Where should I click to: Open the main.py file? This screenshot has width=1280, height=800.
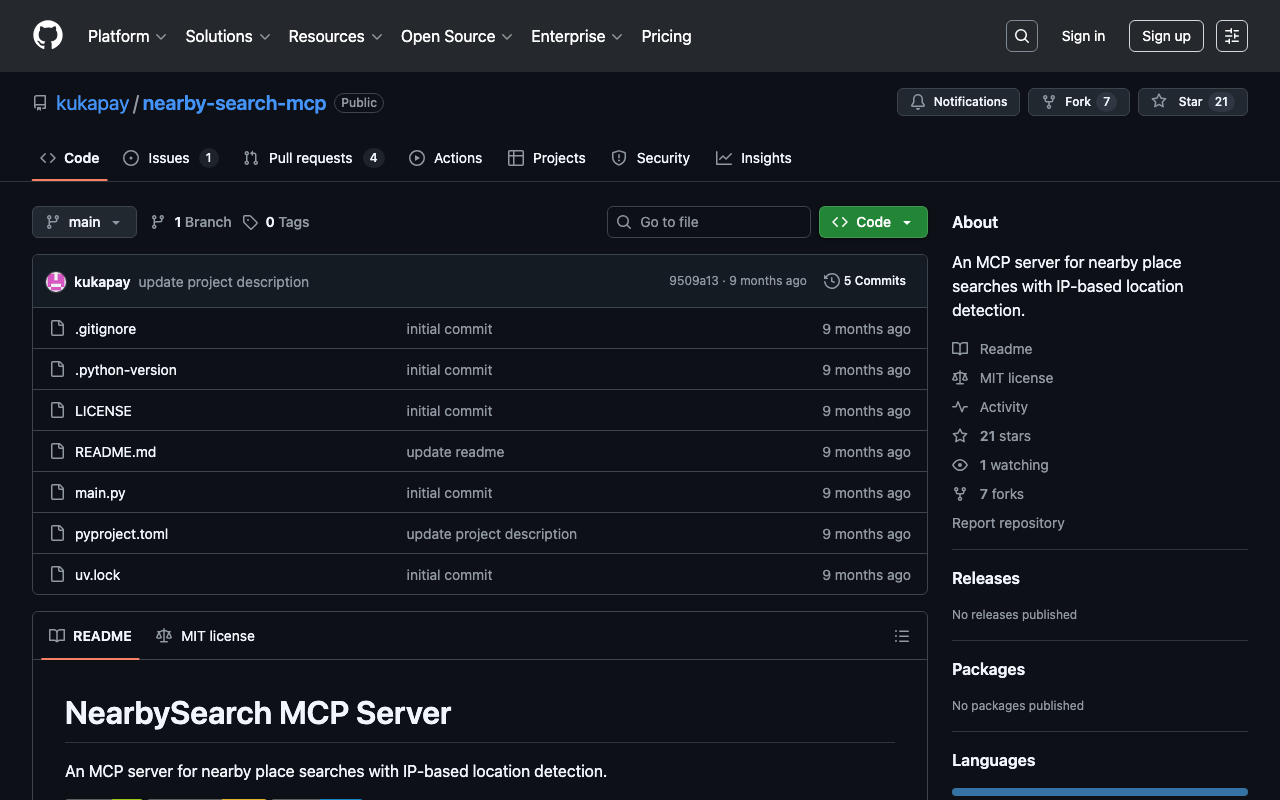point(100,493)
